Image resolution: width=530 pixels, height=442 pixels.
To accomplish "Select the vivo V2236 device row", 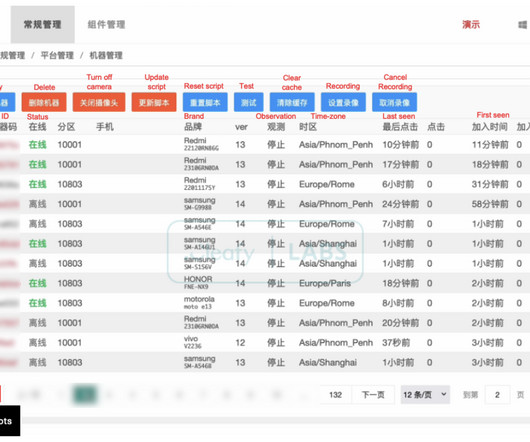I will pos(265,343).
